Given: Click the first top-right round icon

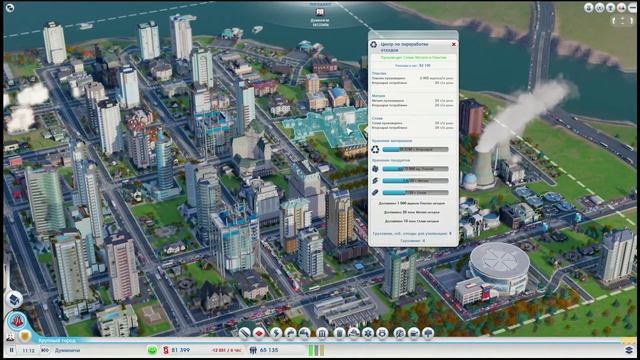Looking at the screenshot, I should (588, 7).
